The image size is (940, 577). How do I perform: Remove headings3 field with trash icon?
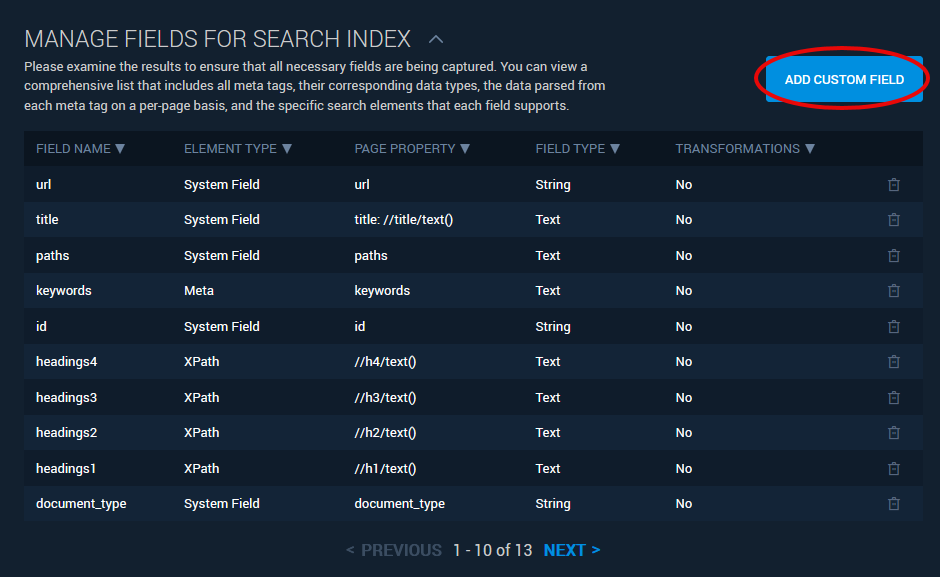tap(893, 398)
